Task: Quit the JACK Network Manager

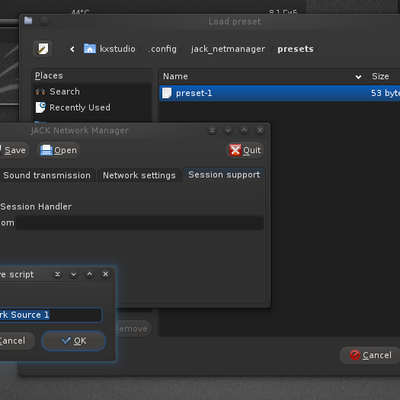Action: point(245,150)
